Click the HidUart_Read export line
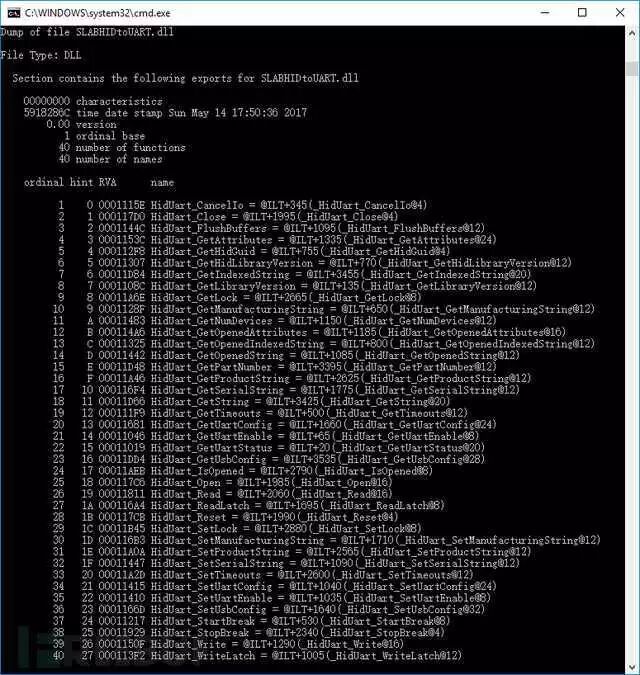640x675 pixels. click(223, 494)
